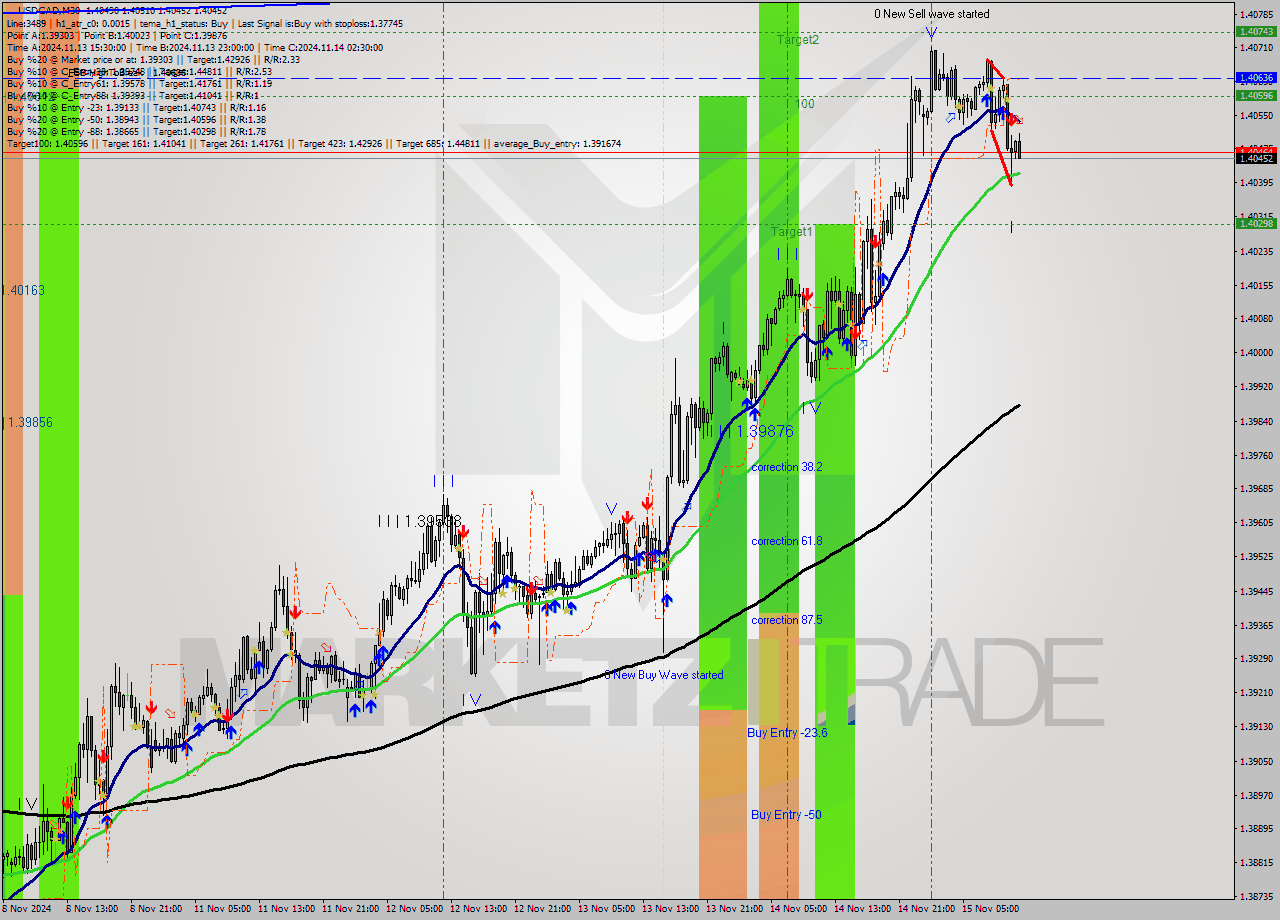The height and width of the screenshot is (920, 1280).
Task: Click the "correction 38.2" label
Action: (x=787, y=467)
